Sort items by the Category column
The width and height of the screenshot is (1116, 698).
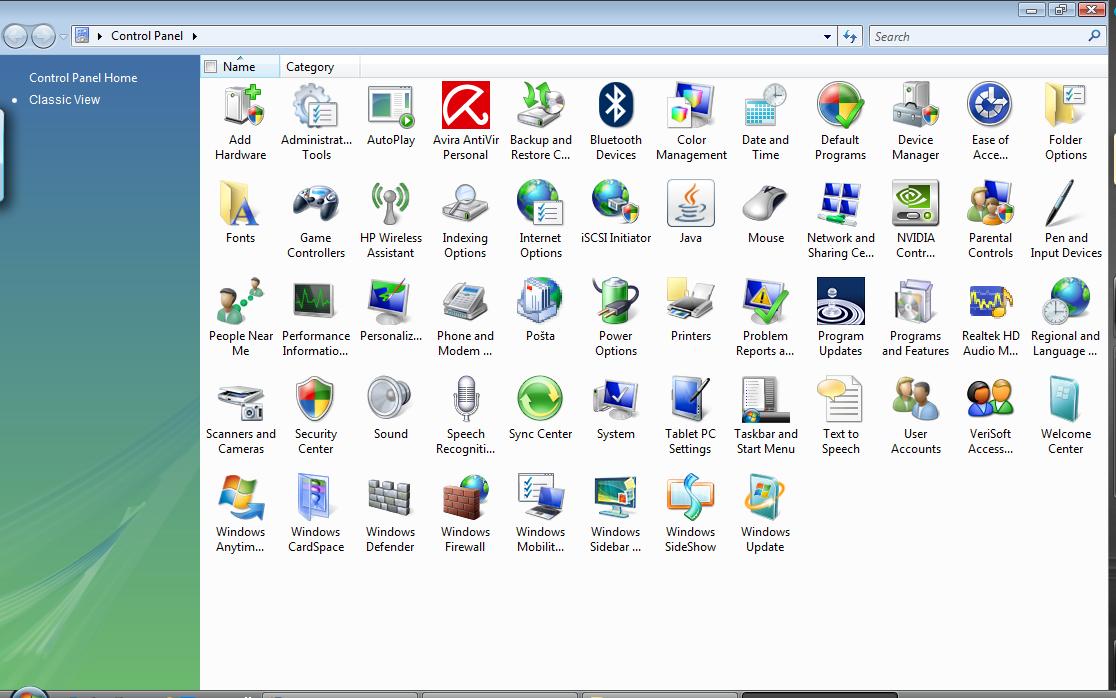click(x=310, y=67)
